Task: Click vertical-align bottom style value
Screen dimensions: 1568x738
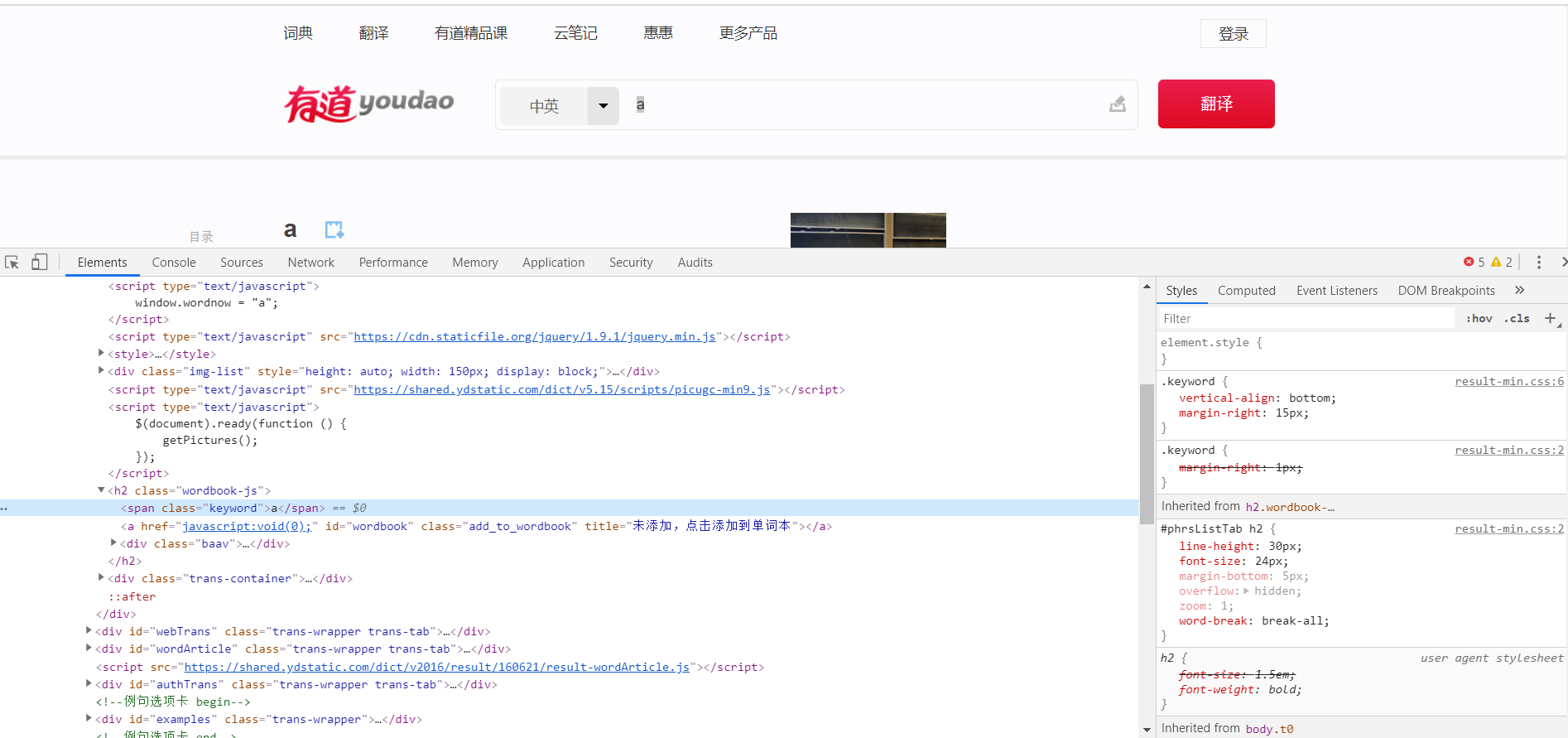Action: coord(1312,398)
